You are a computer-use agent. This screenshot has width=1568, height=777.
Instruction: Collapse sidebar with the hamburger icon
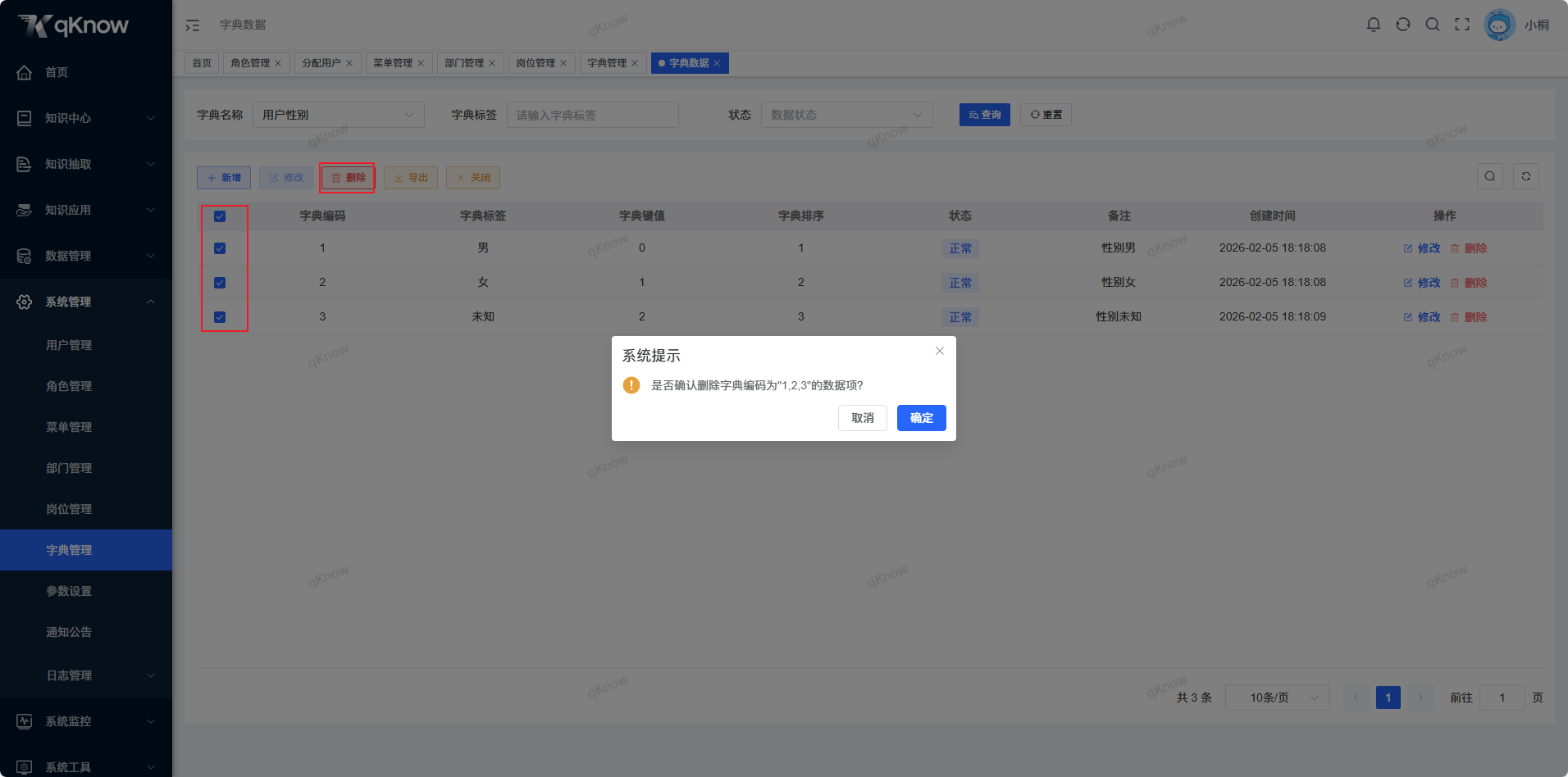coord(193,25)
